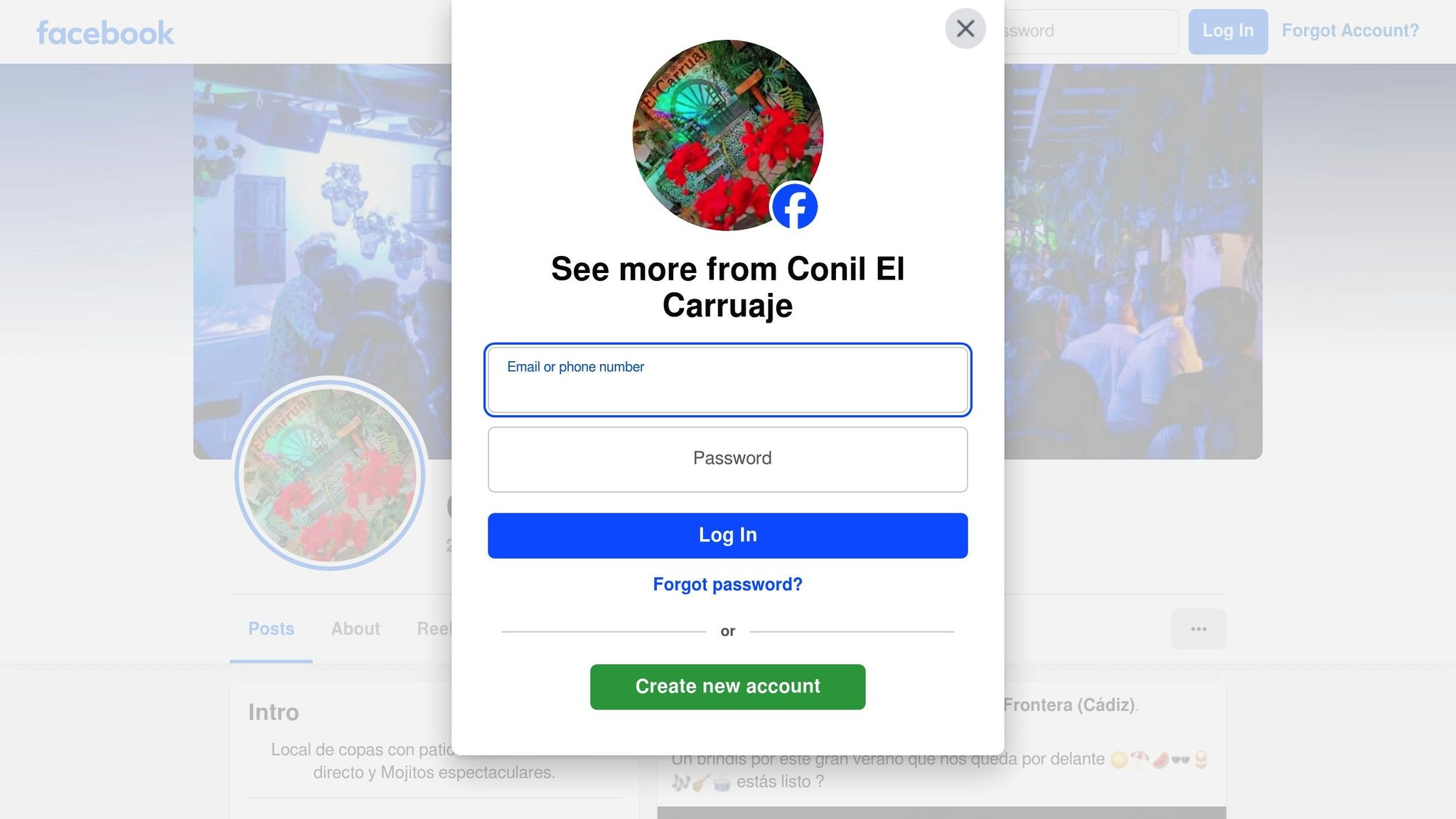Open the Forgot password? link
This screenshot has width=1456, height=819.
point(727,584)
